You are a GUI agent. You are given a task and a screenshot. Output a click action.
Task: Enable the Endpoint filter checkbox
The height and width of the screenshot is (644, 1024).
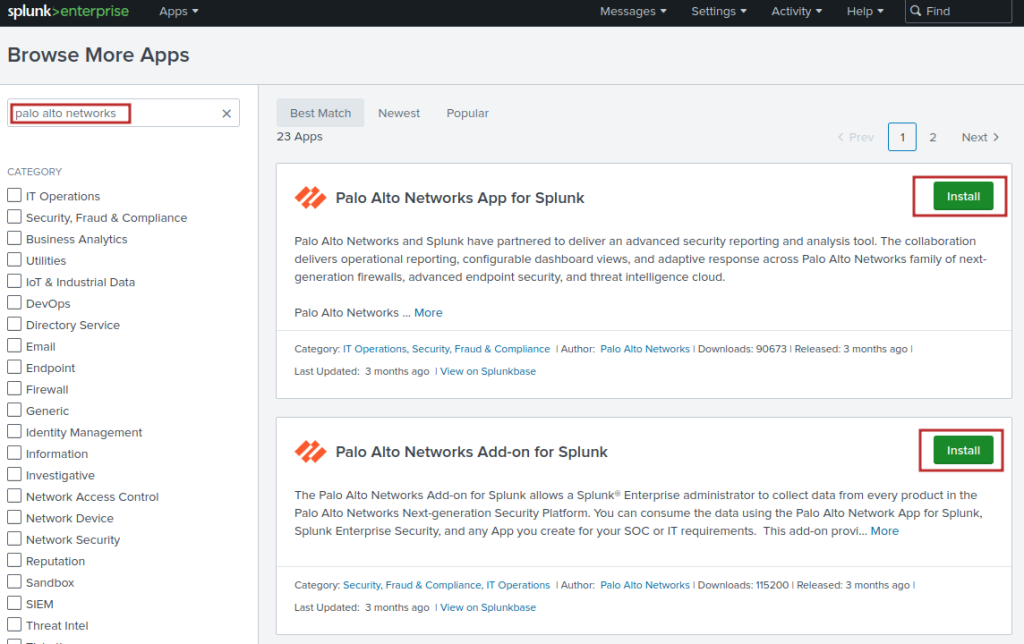click(14, 367)
